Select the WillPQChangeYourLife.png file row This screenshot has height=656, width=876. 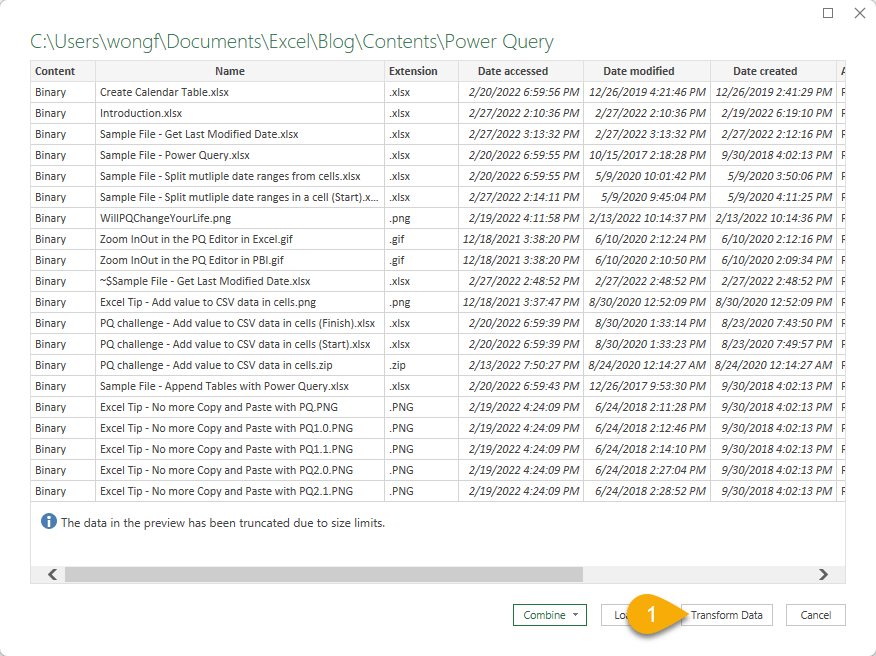click(x=166, y=218)
